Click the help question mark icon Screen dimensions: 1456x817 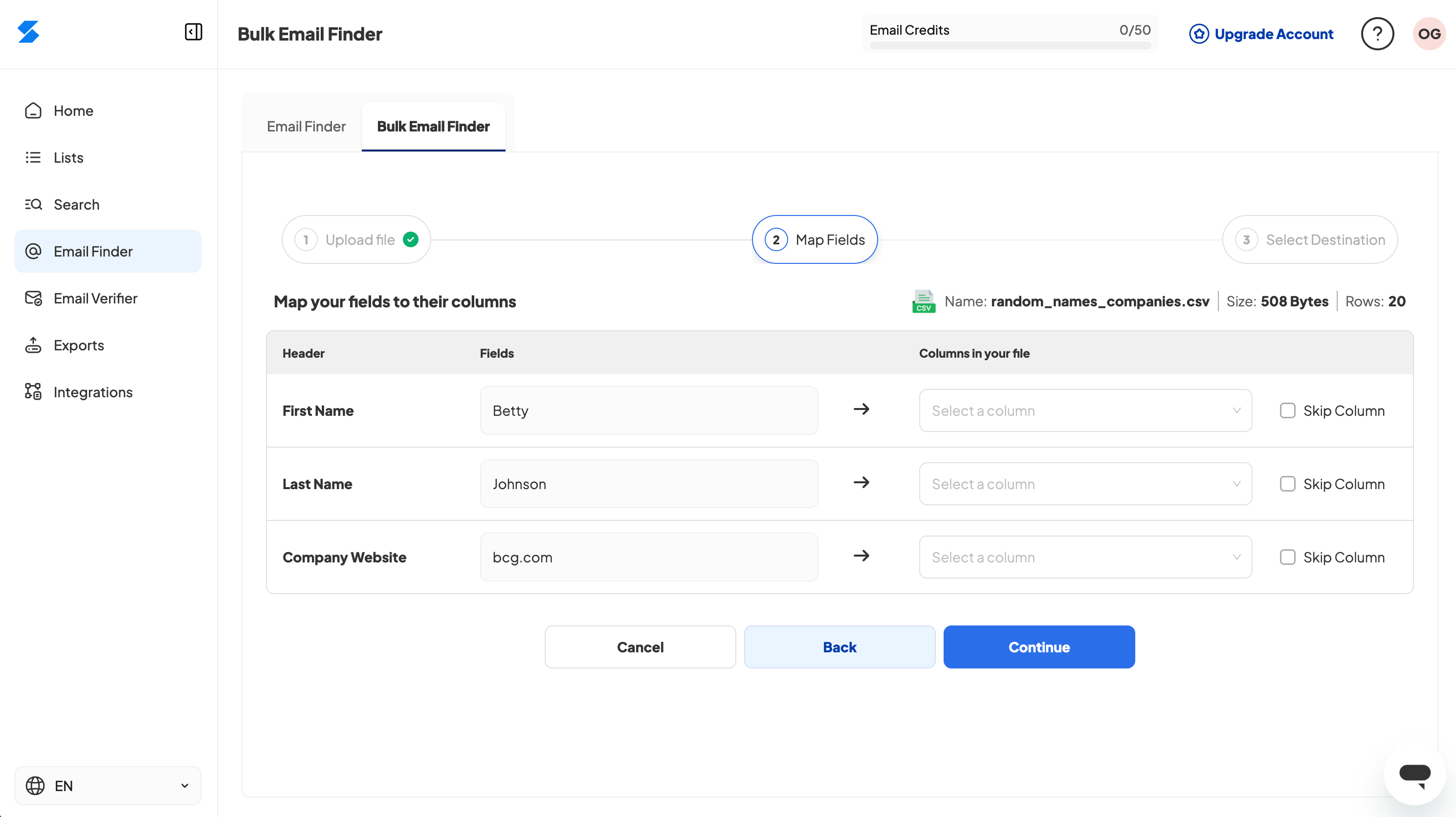(1377, 34)
